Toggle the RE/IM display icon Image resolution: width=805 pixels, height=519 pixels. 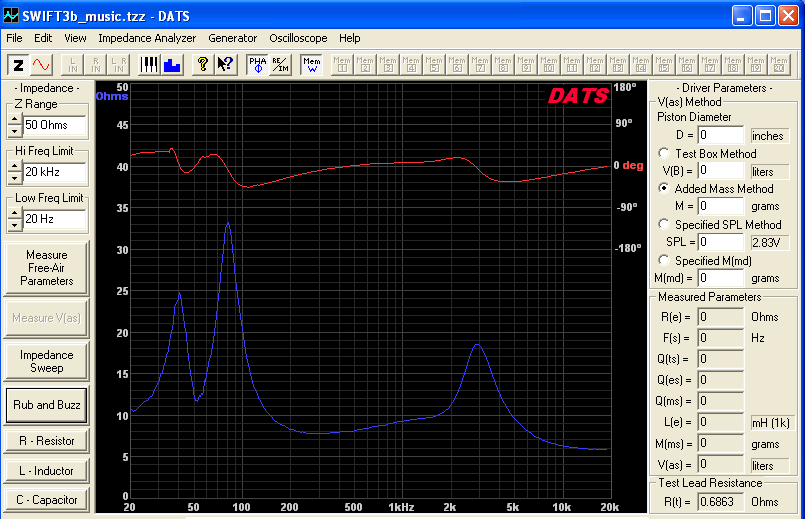tap(280, 65)
